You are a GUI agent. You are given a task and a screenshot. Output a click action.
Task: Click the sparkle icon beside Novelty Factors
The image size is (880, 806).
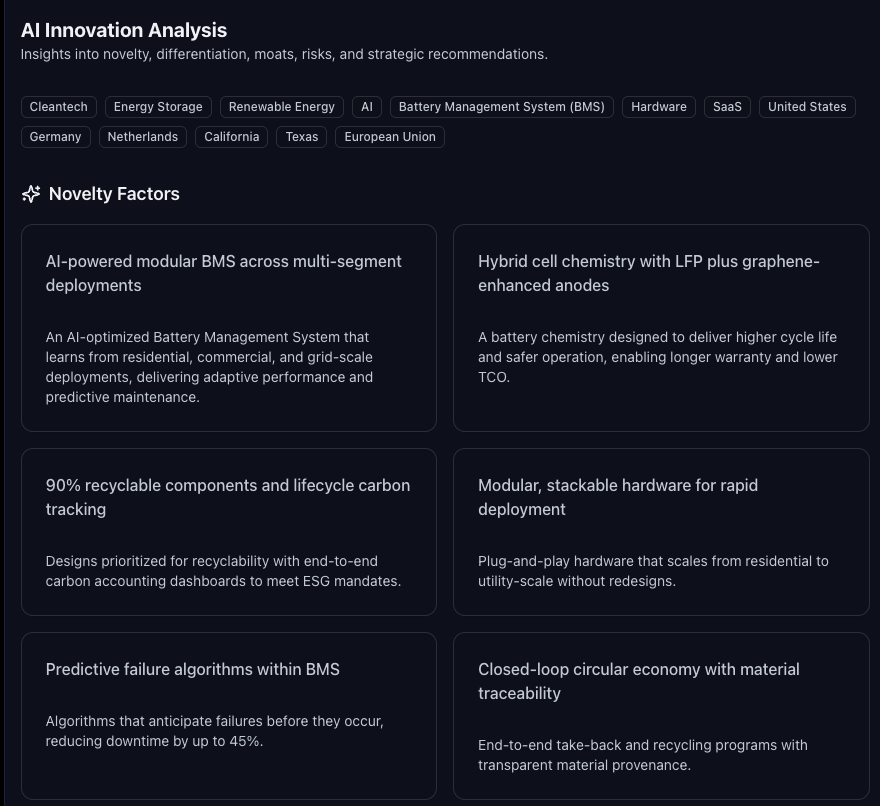(31, 194)
